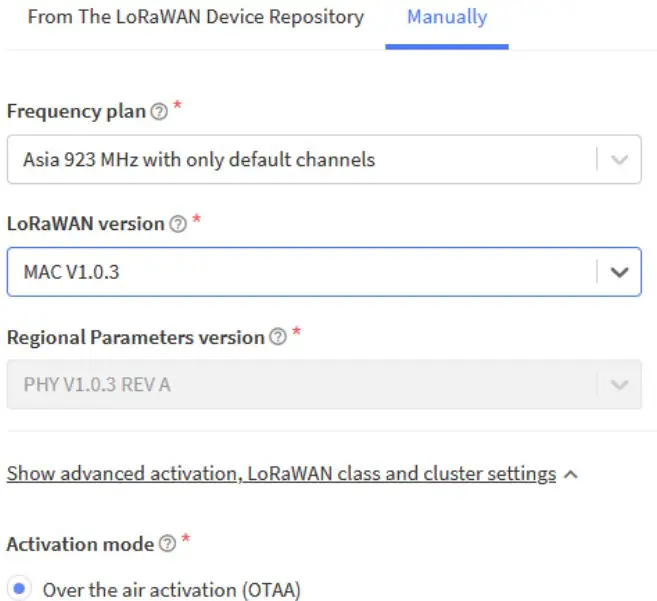Open the Frequency plan dropdown arrow
Screen dimensions: 657x601
pos(619,159)
